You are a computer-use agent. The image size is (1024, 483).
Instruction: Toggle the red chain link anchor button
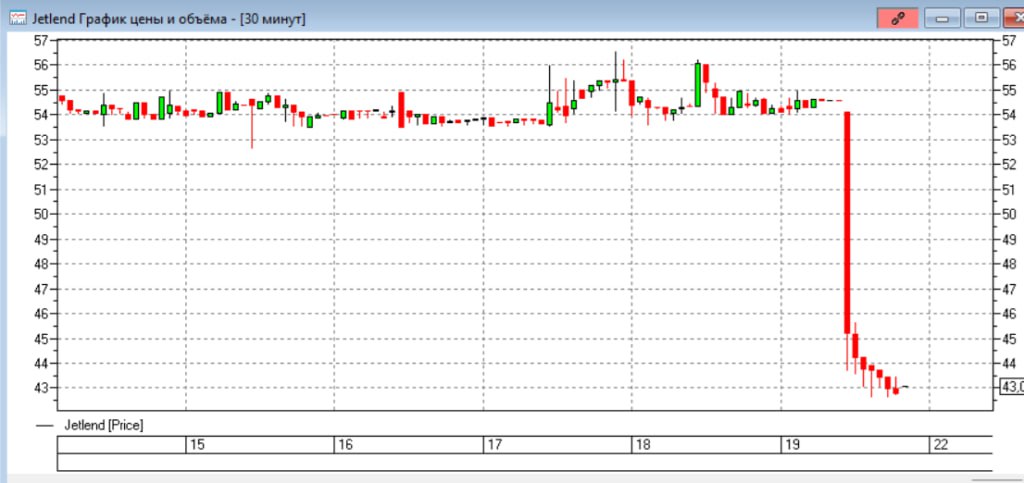tap(898, 18)
